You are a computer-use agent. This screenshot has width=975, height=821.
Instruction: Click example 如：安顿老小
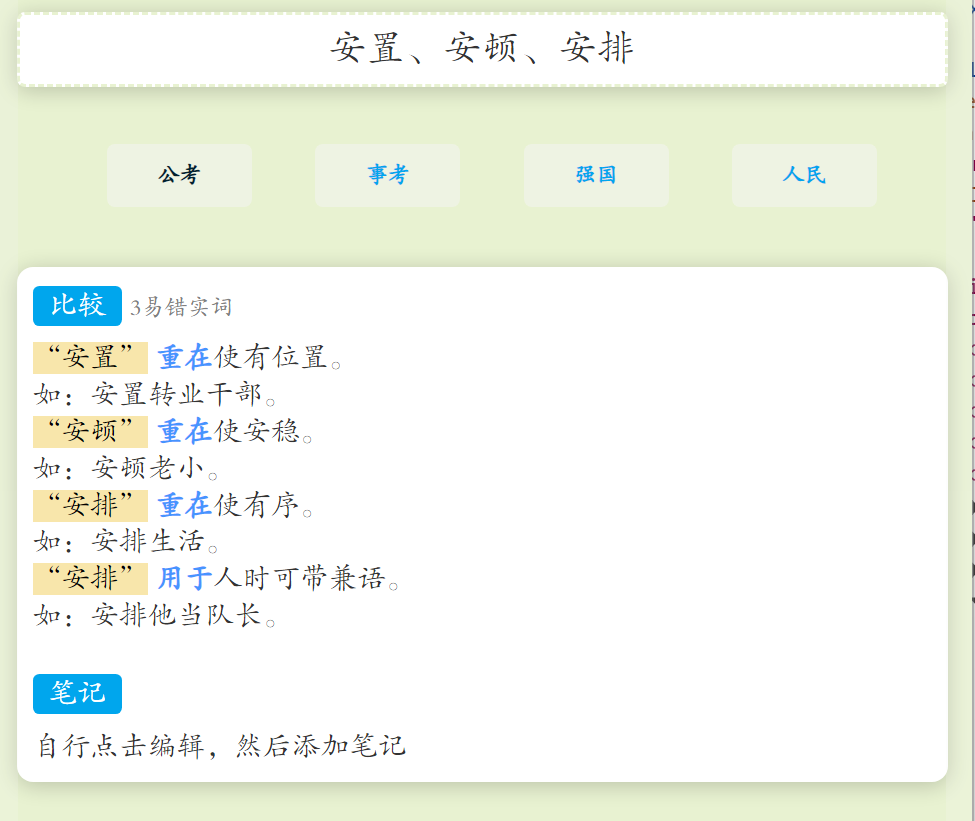[x=126, y=468]
